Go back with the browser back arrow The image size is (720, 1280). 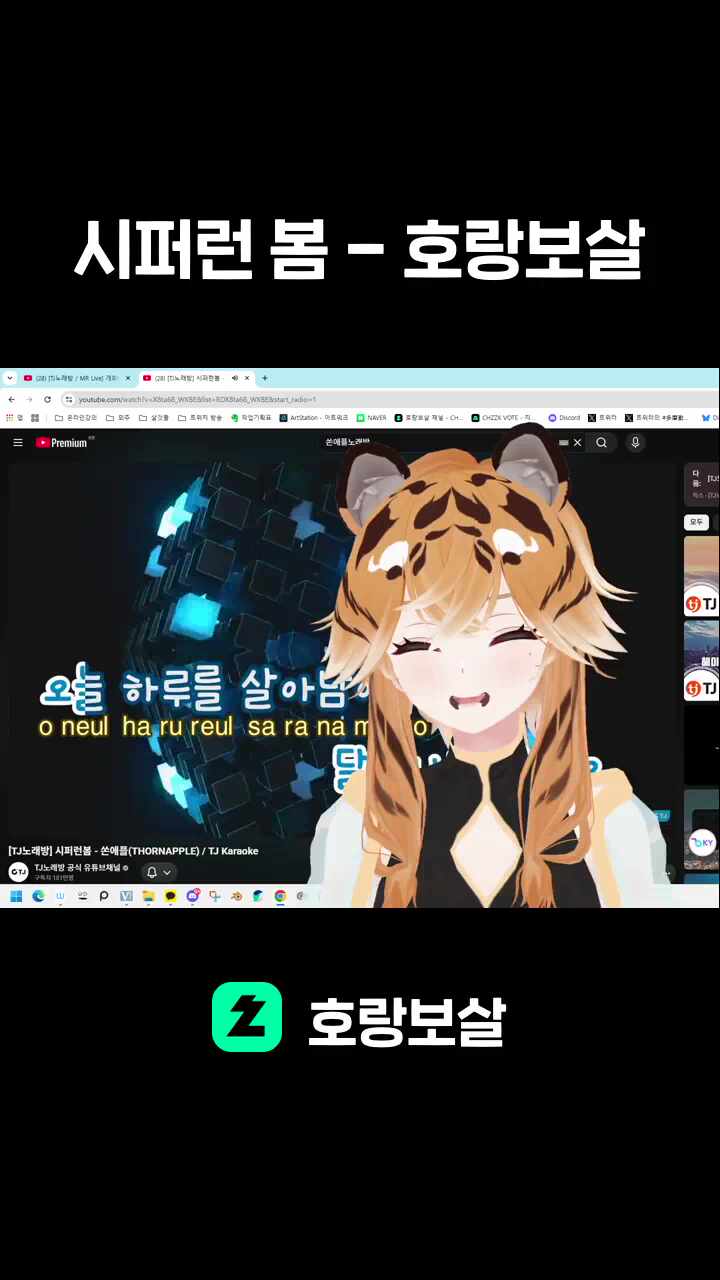11,399
